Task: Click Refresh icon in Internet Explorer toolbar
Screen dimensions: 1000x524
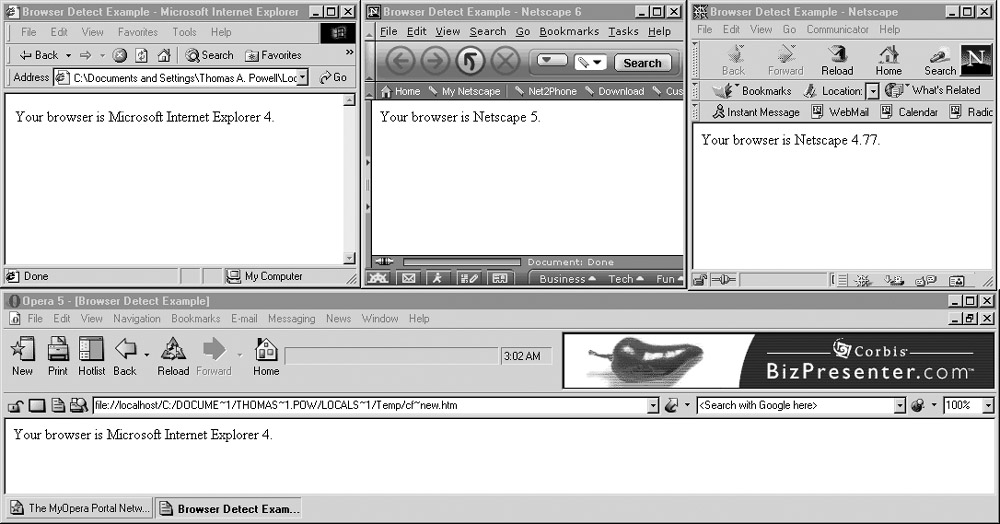Action: 141,55
